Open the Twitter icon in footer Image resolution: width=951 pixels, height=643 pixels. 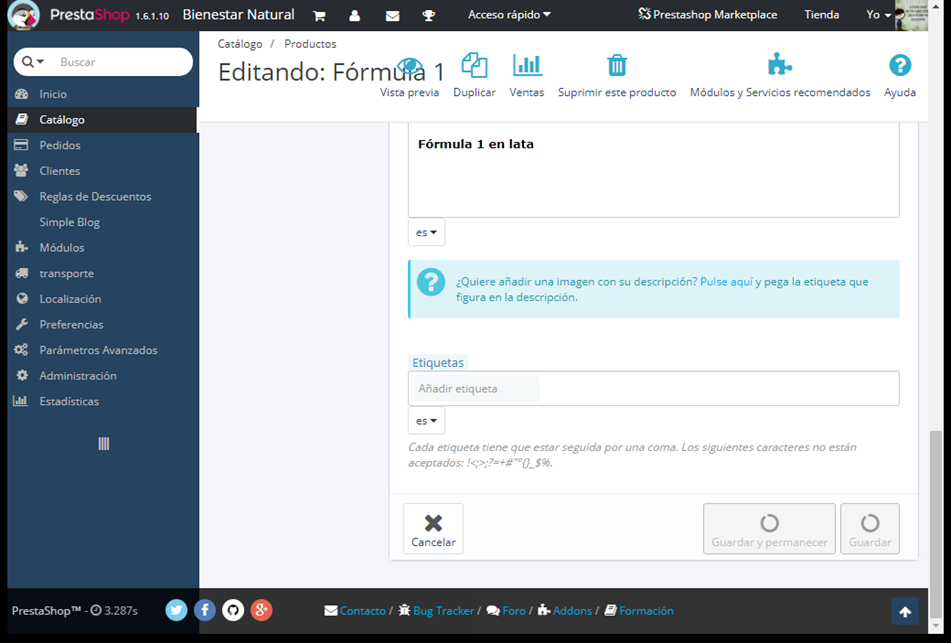click(176, 610)
